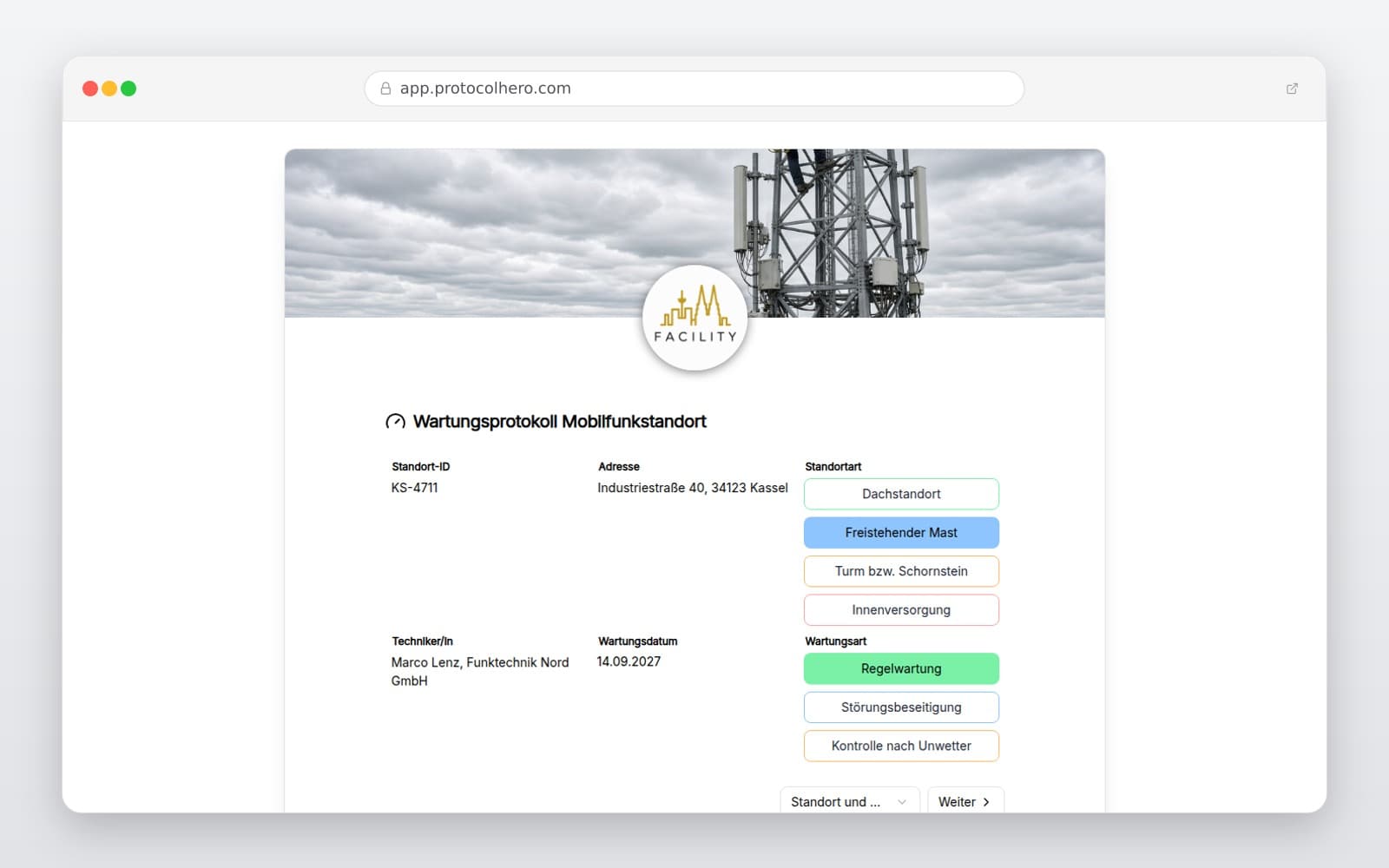Click the Wartungsprotokoll Mobilfunkstandort heading
This screenshot has height=868, width=1389.
(x=560, y=422)
